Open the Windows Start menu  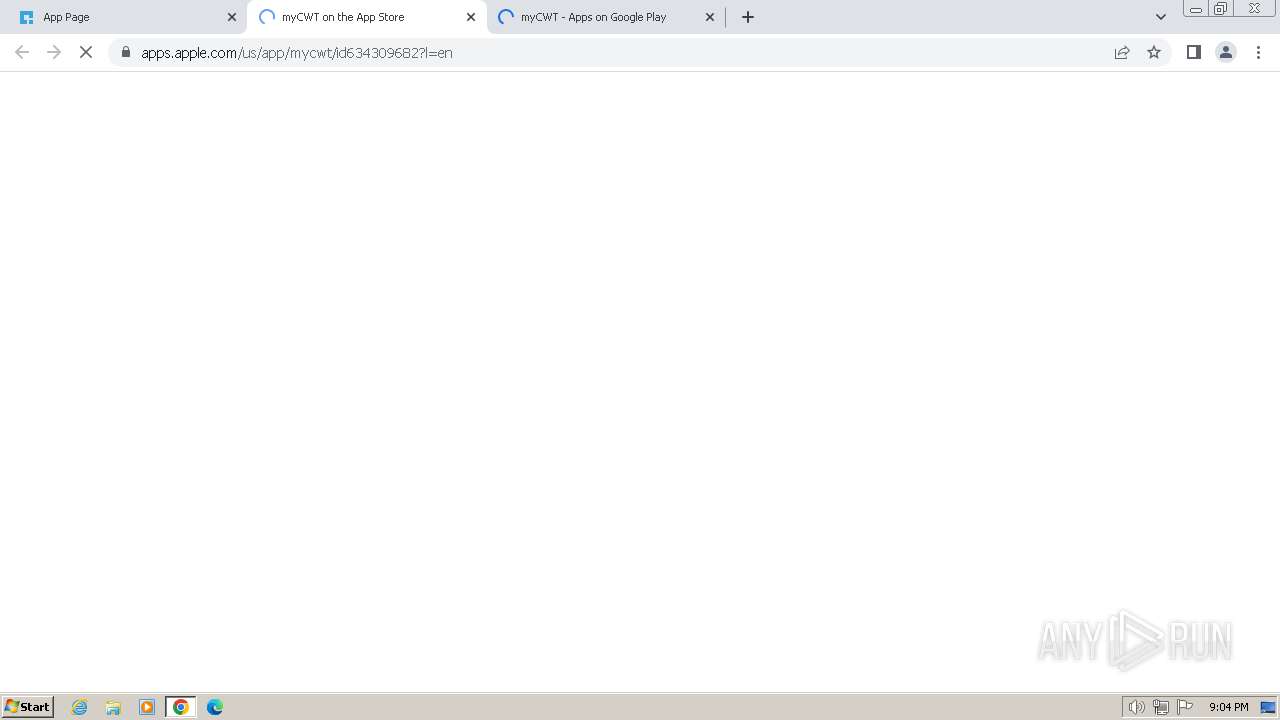[x=28, y=706]
